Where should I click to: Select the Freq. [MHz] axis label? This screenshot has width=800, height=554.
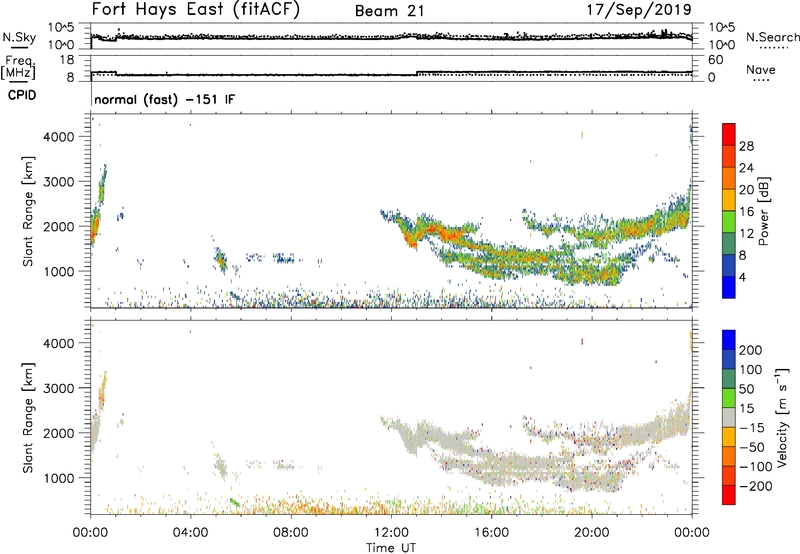(x=19, y=68)
